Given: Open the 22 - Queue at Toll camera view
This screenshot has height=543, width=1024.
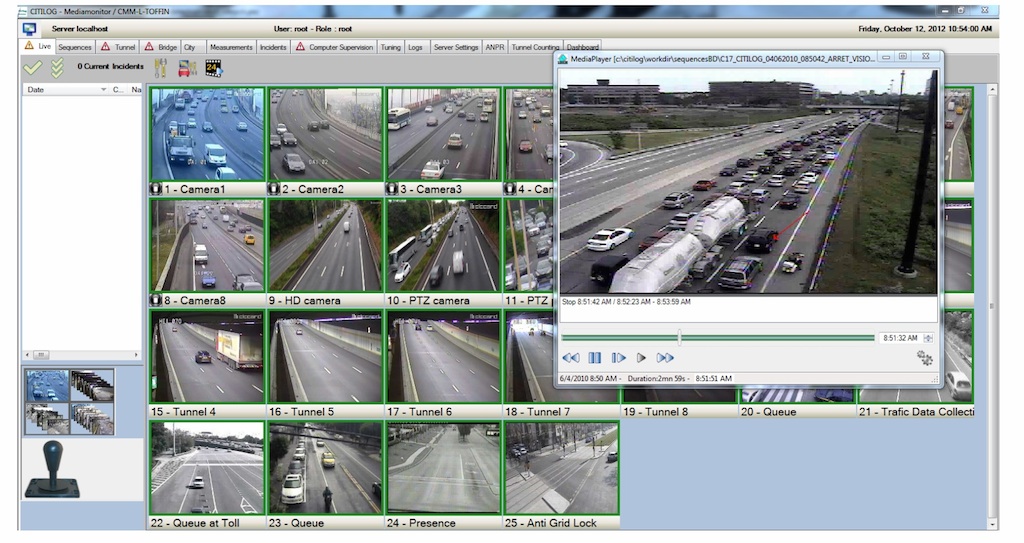Looking at the screenshot, I should point(207,468).
